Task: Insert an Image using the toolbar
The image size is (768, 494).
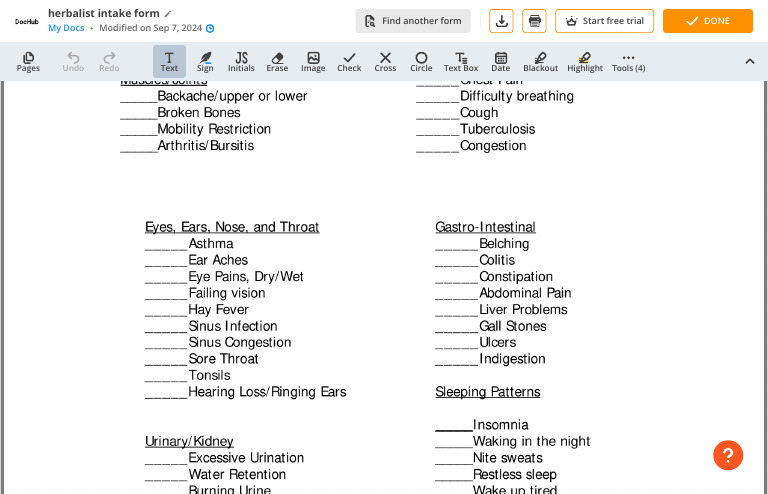Action: (313, 62)
